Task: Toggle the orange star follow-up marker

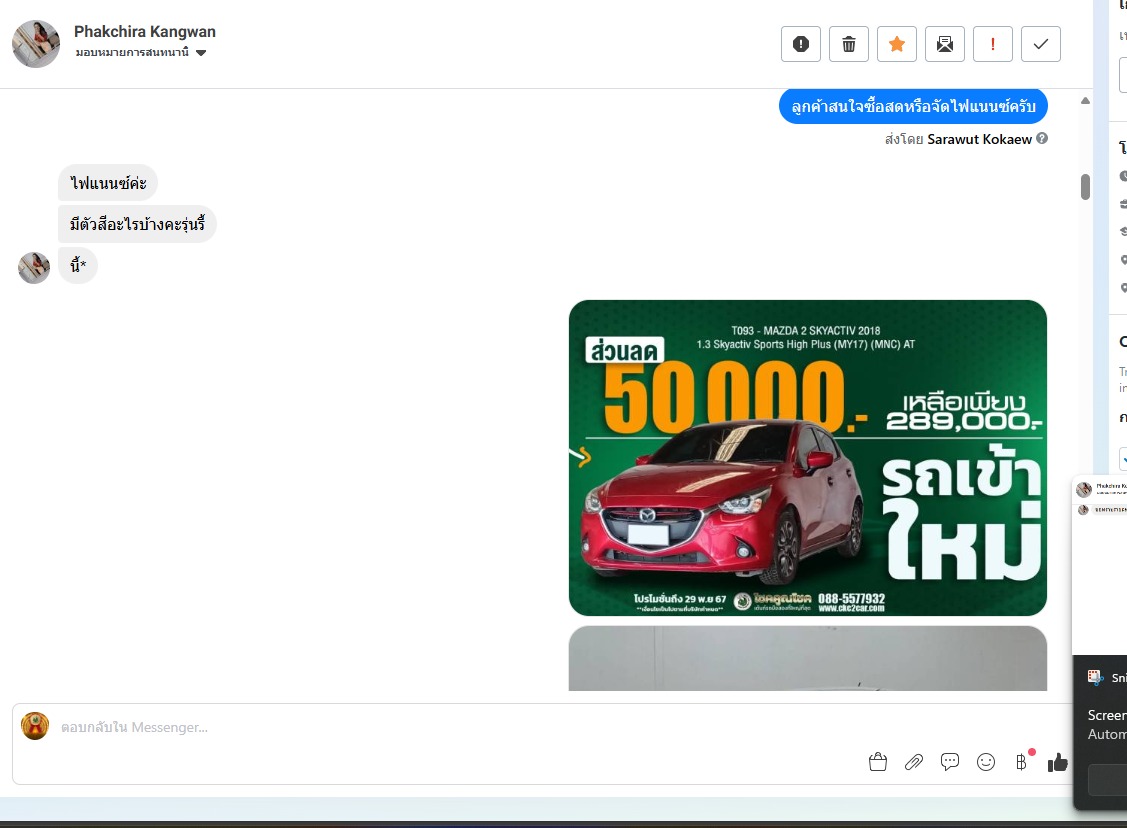Action: pyautogui.click(x=897, y=45)
